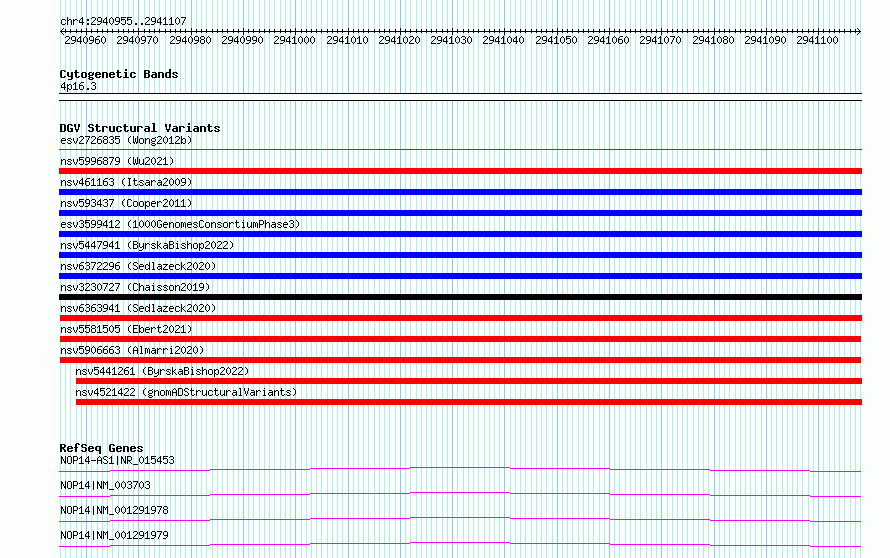Open gene NOP14-AS1|NR_015453

coord(117,460)
